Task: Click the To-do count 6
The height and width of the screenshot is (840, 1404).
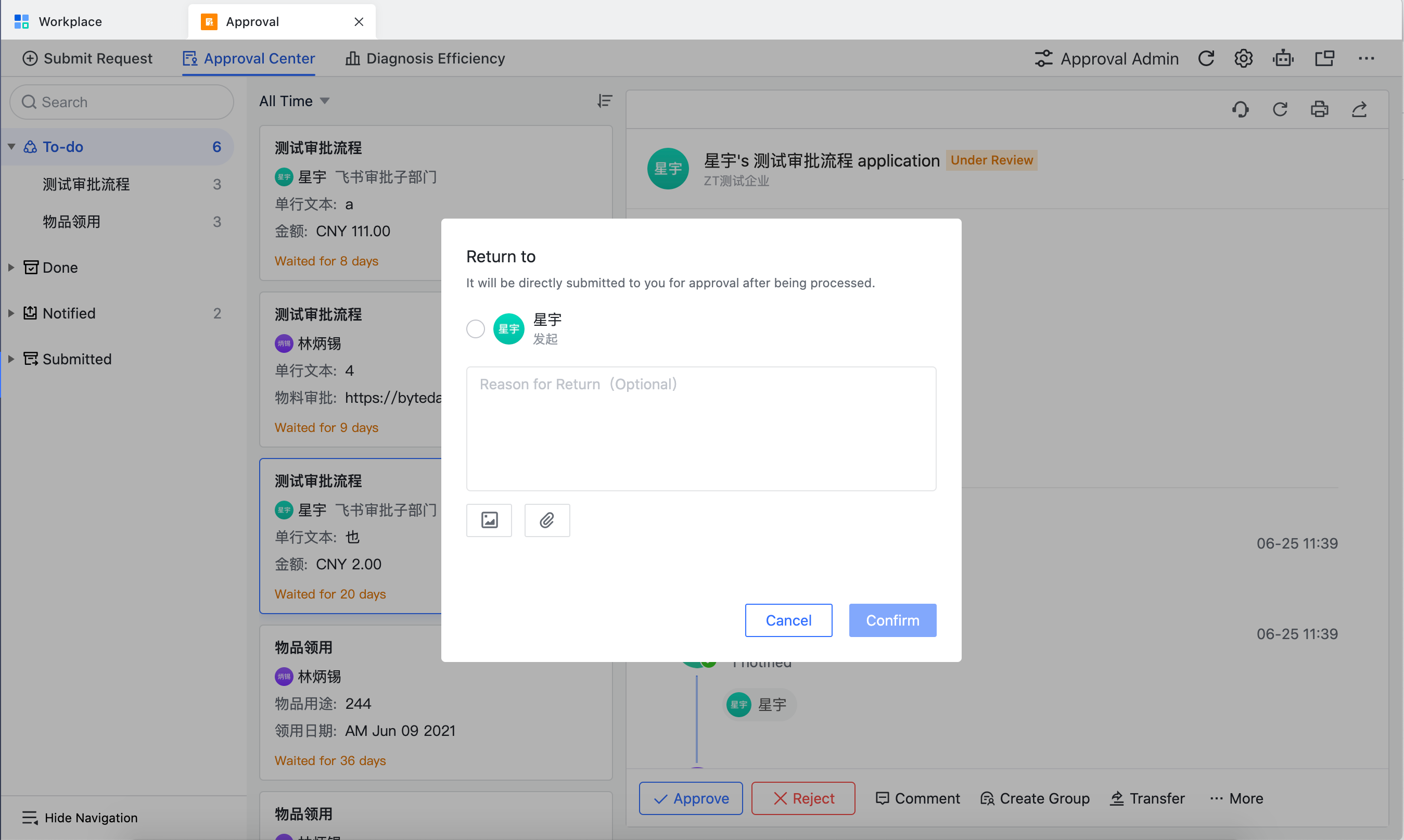Action: 216,147
